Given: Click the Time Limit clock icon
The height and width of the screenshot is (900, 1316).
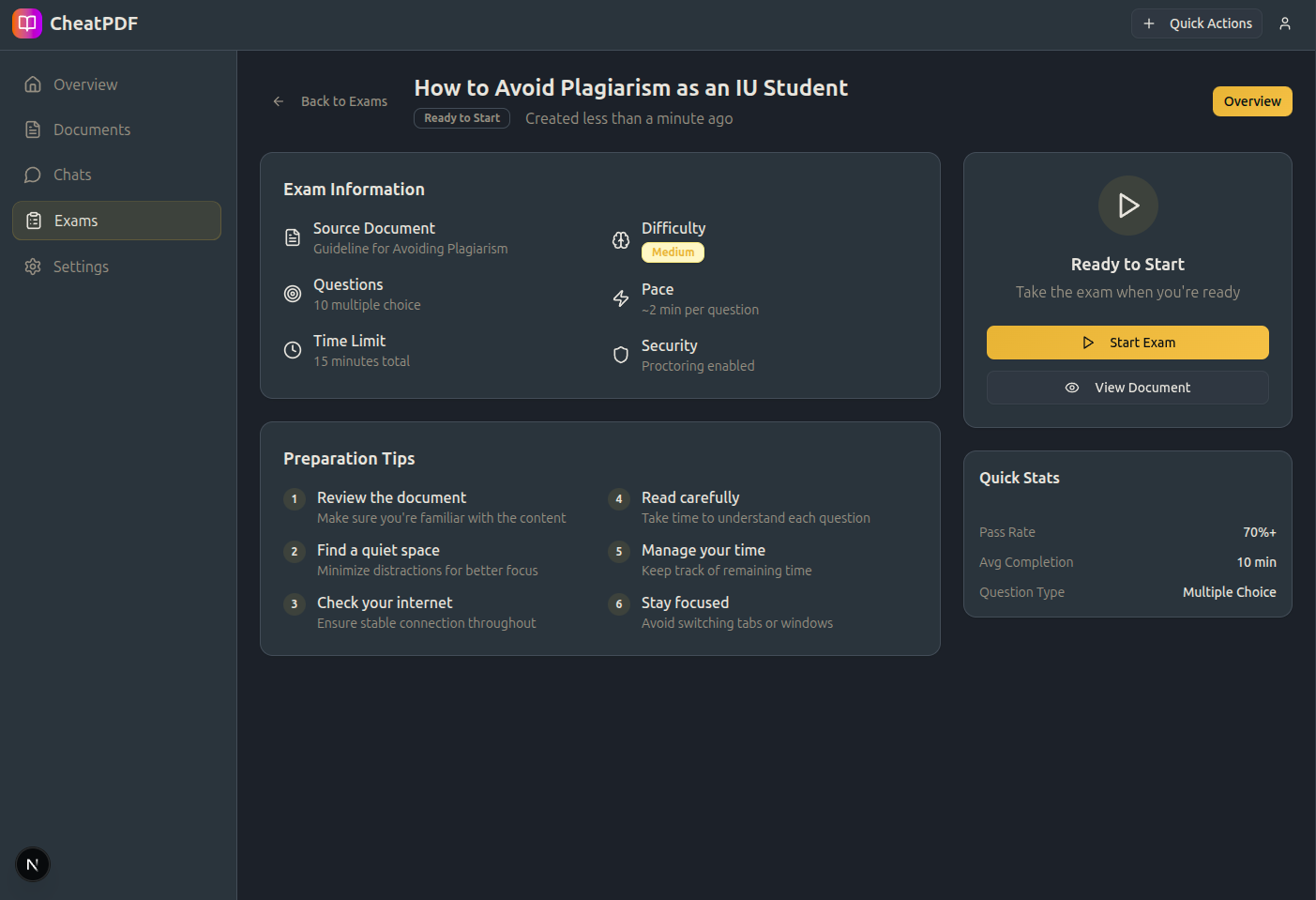Looking at the screenshot, I should point(293,350).
